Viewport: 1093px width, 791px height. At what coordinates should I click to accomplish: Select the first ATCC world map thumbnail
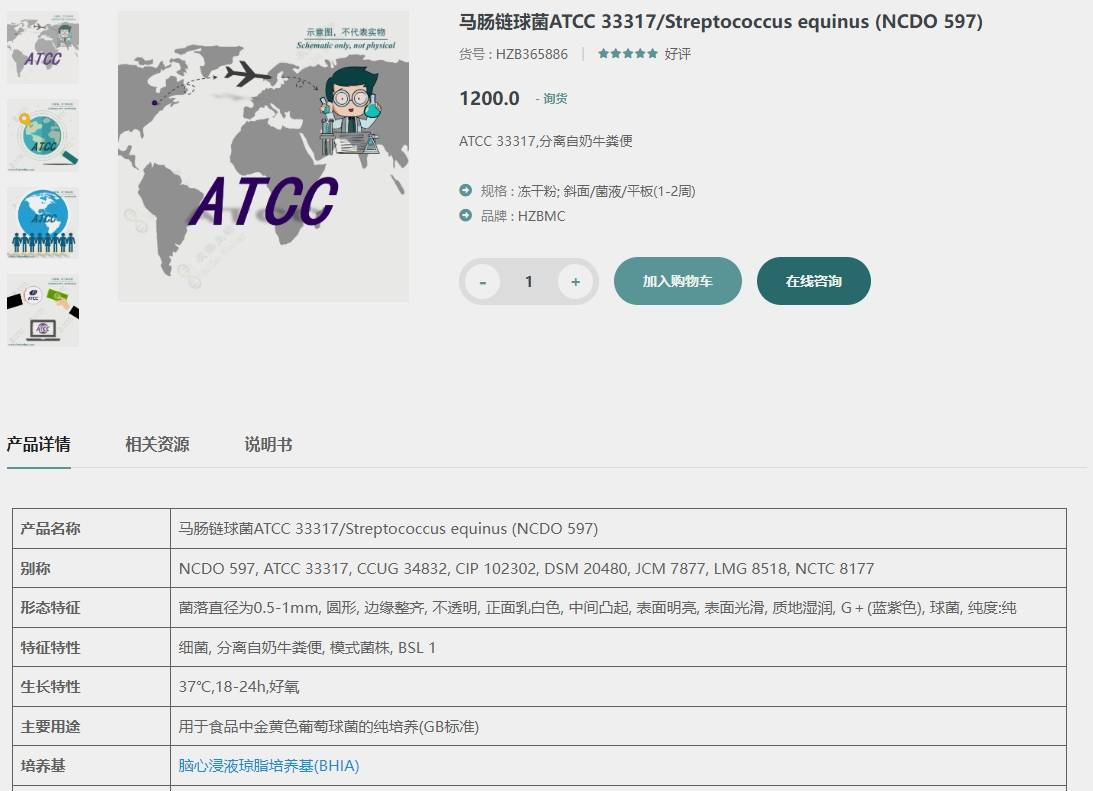click(x=43, y=47)
